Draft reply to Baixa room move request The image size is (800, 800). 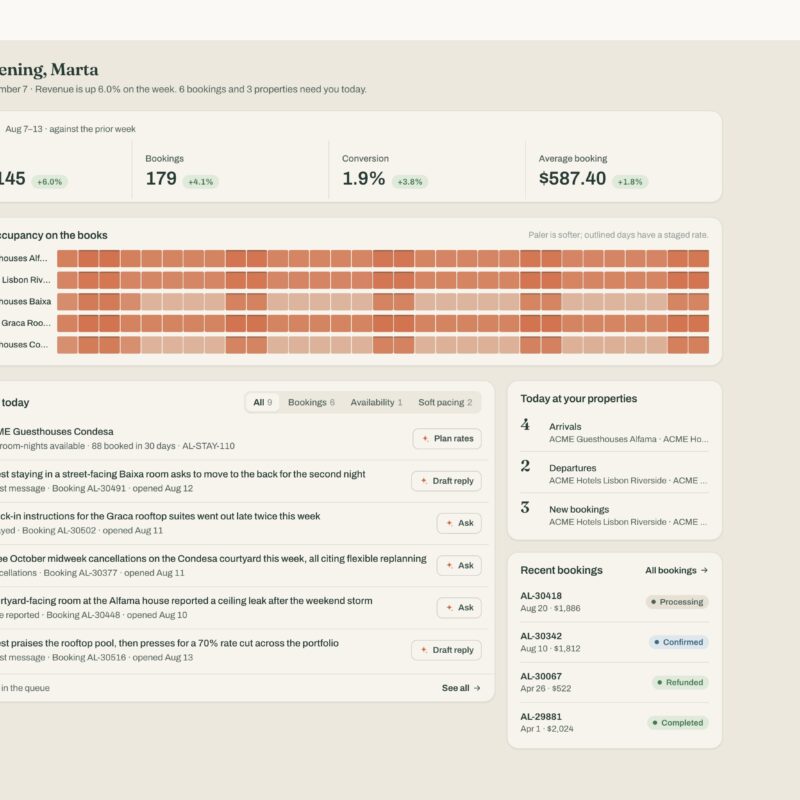(446, 481)
